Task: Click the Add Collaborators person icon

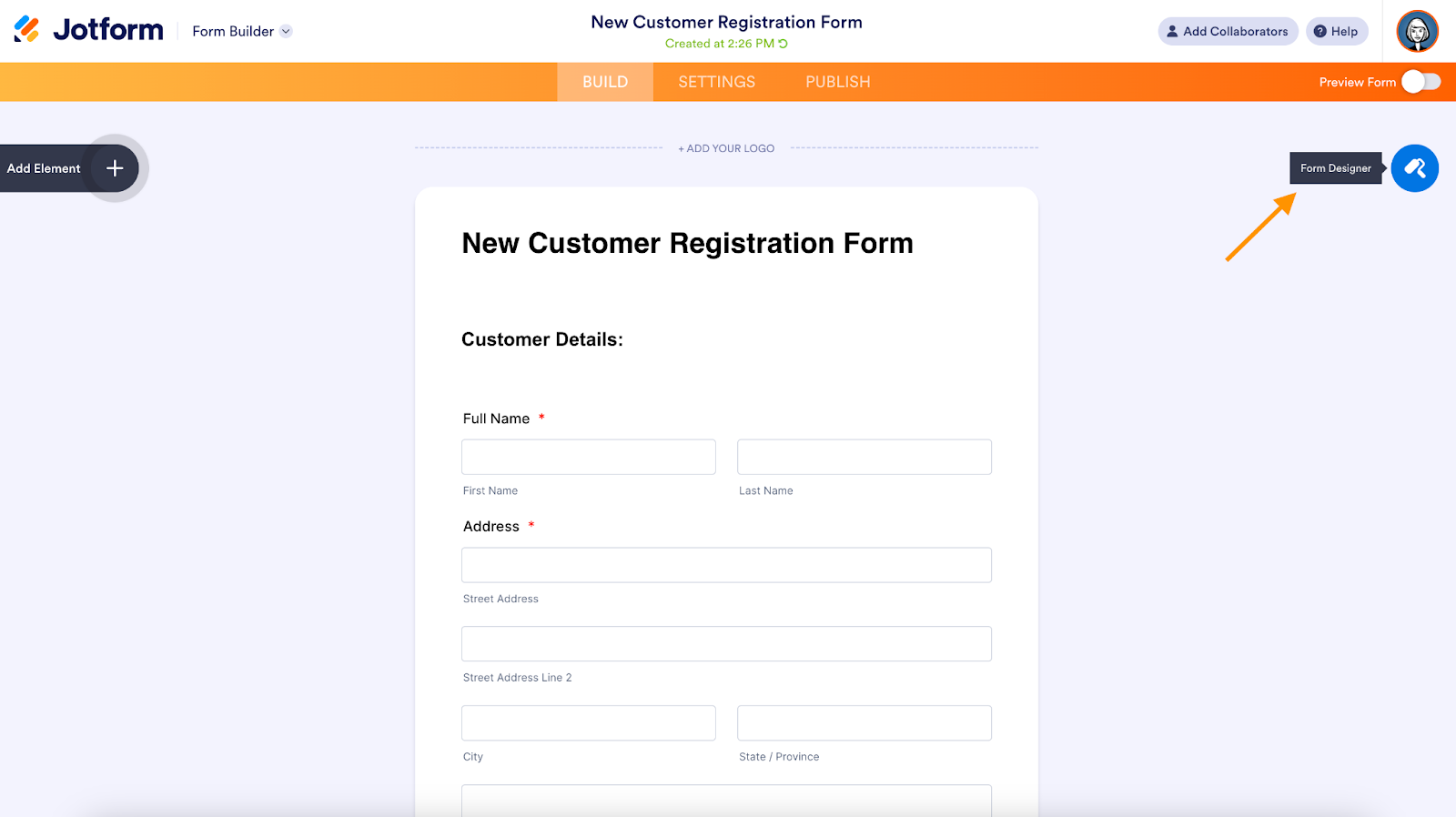Action: 1172,31
